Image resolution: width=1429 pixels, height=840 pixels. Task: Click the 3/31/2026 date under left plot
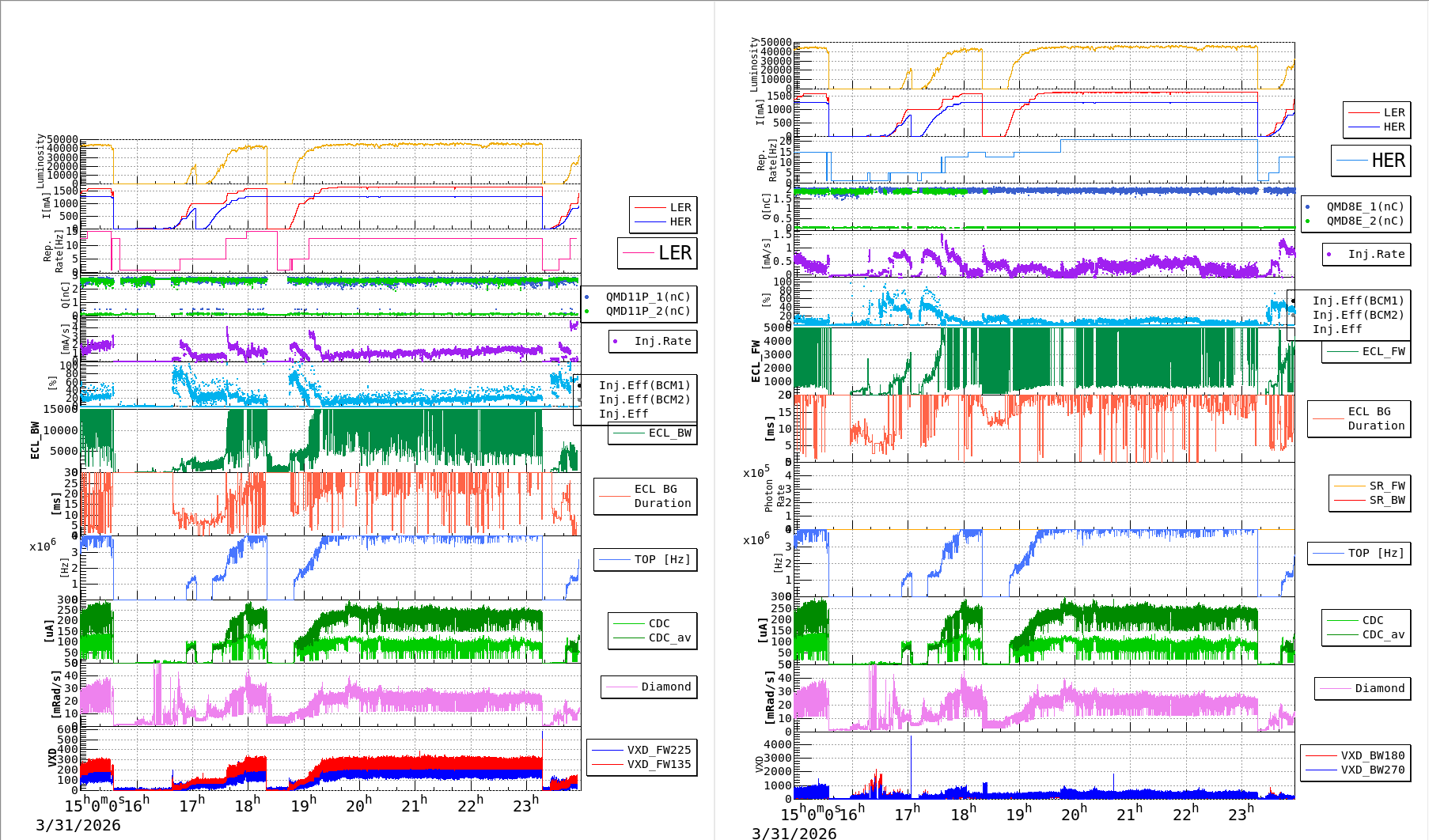(78, 825)
